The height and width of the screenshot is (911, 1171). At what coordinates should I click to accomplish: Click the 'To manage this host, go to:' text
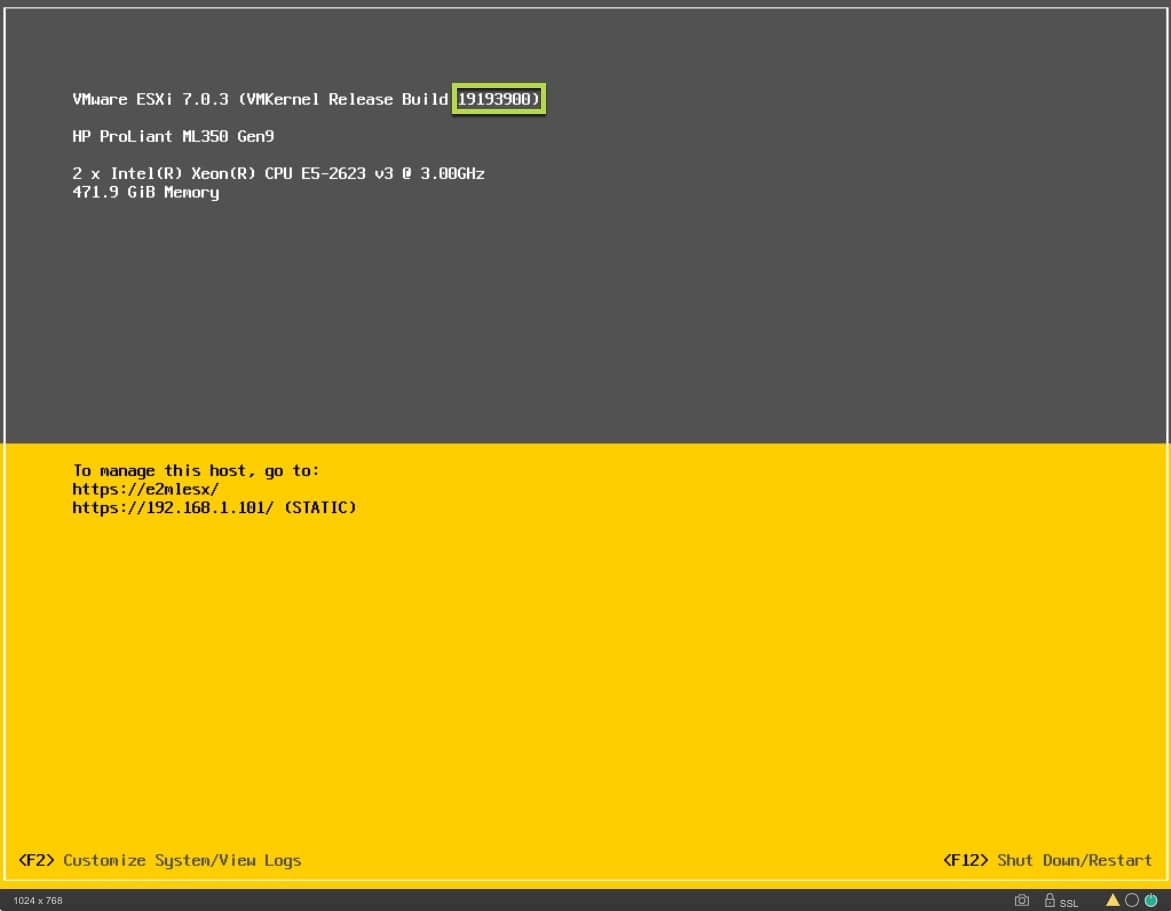(196, 470)
